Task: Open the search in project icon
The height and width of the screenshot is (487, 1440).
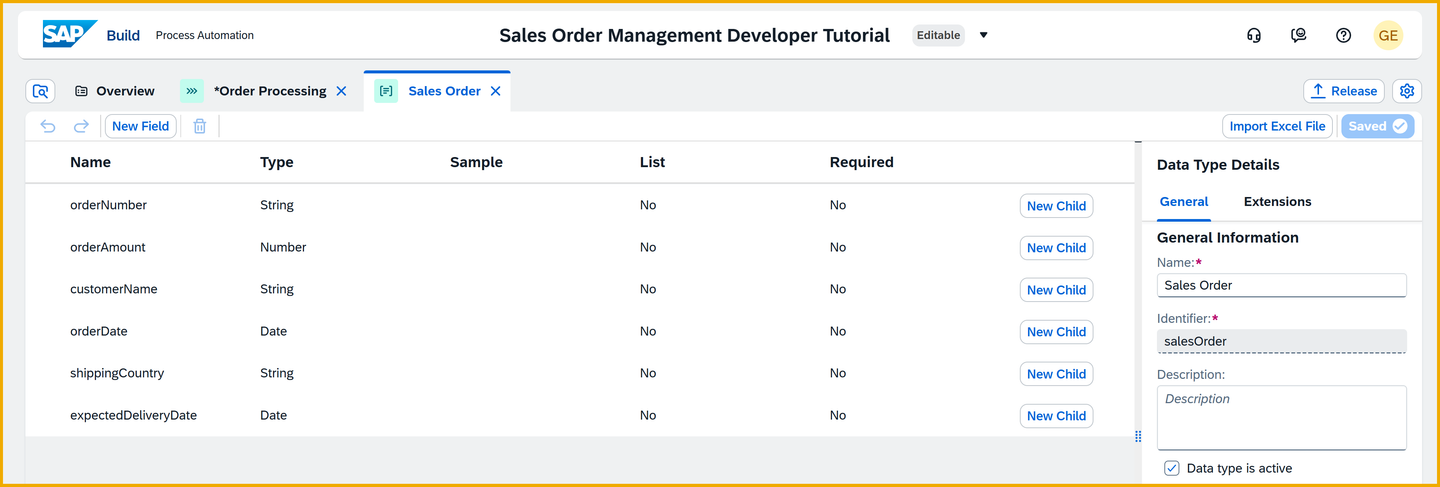Action: coord(40,91)
